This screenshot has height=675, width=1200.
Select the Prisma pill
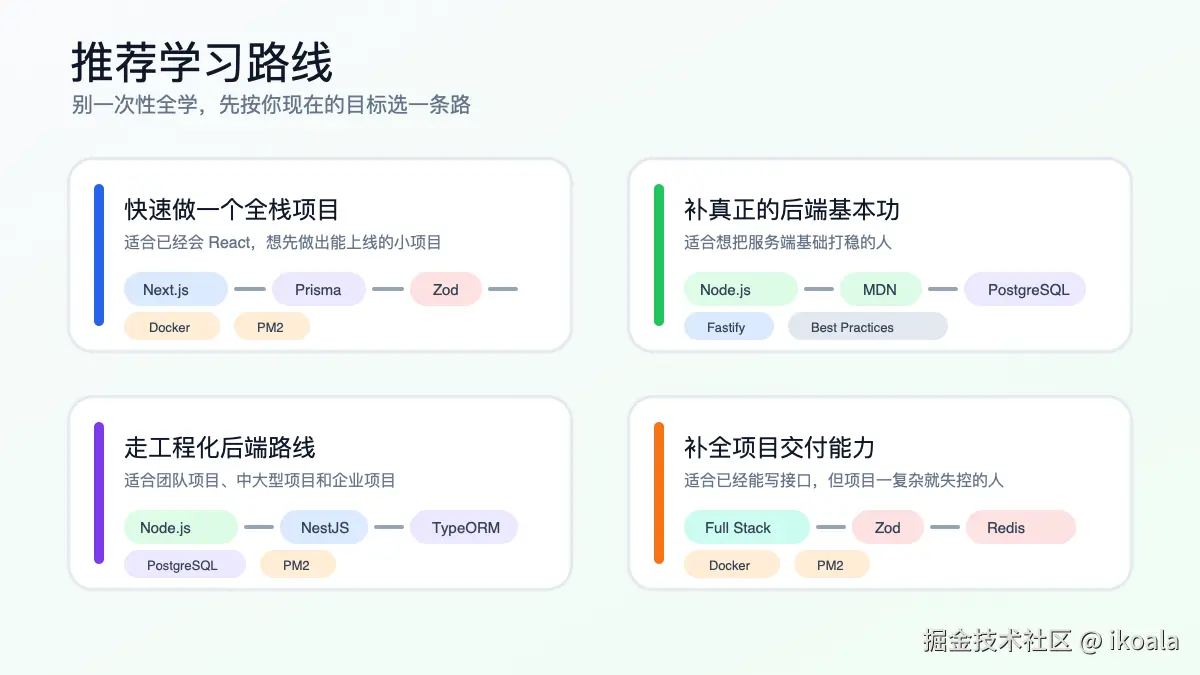point(318,289)
